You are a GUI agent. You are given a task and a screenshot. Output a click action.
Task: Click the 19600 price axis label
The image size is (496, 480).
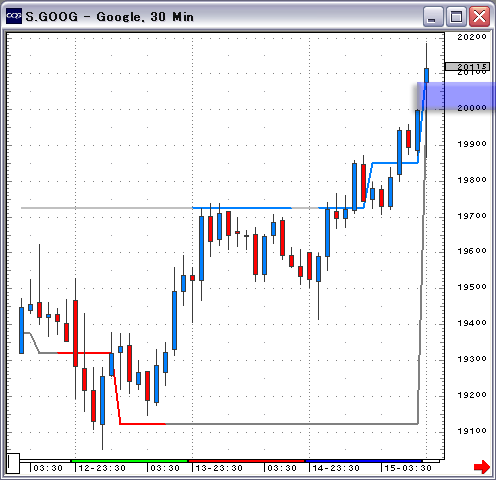pos(472,251)
